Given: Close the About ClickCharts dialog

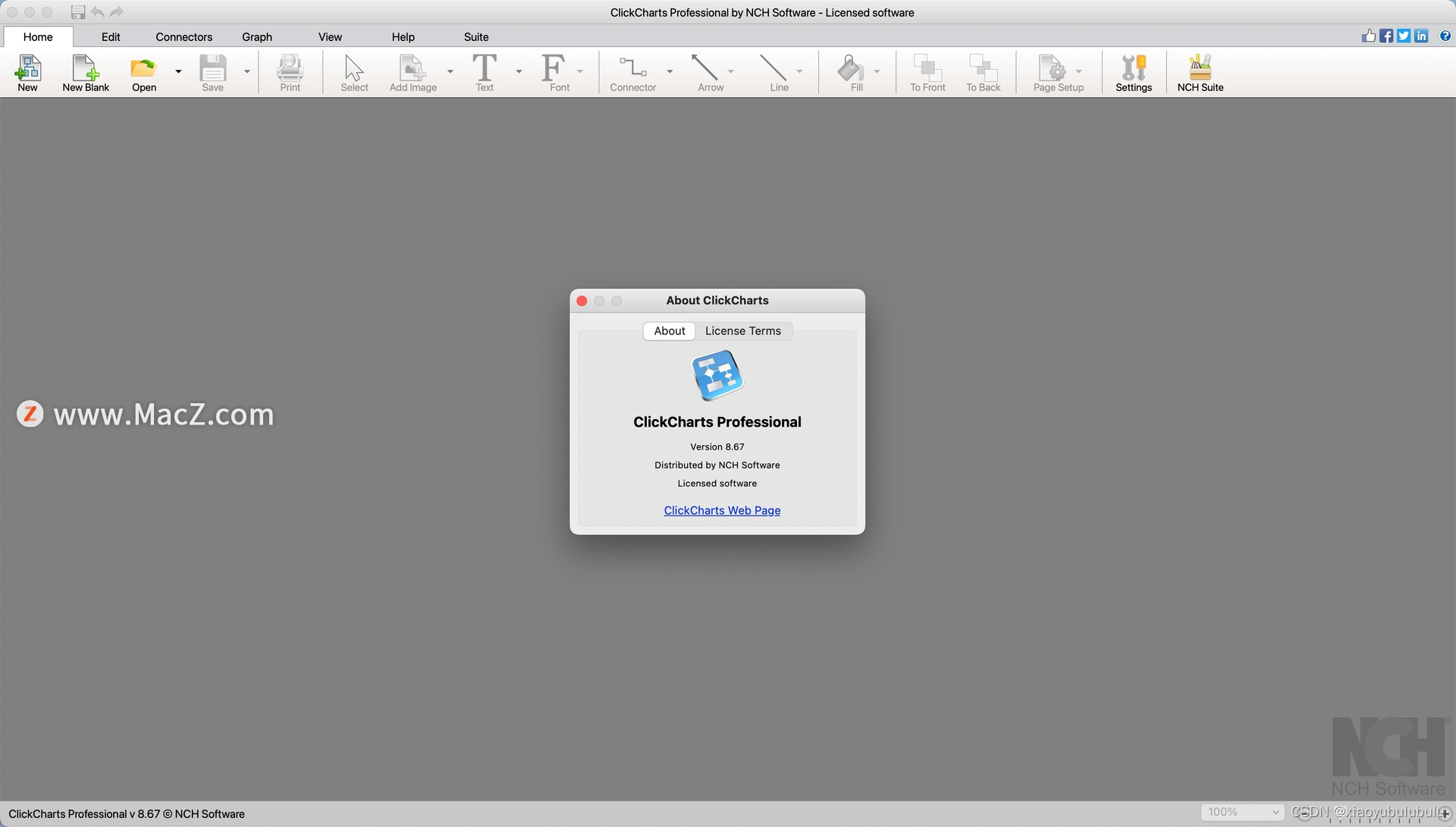Looking at the screenshot, I should tap(582, 301).
